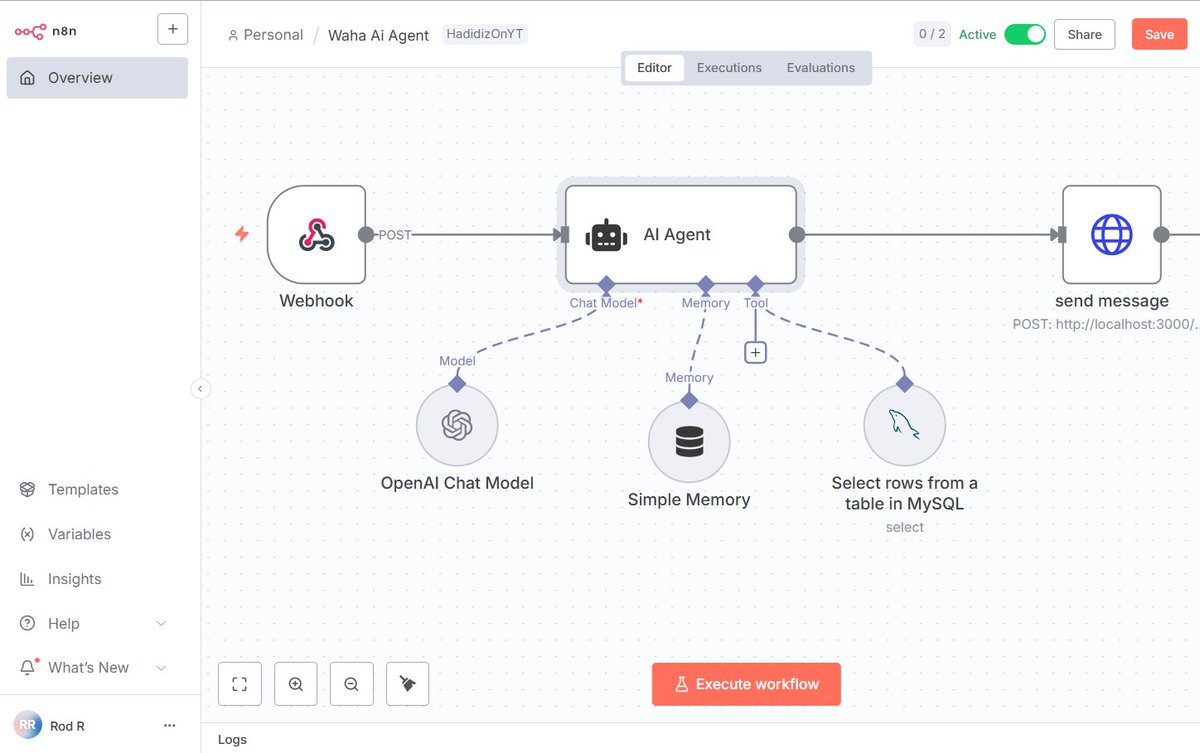Switch to the Executions tab
This screenshot has height=753, width=1200.
(x=729, y=68)
